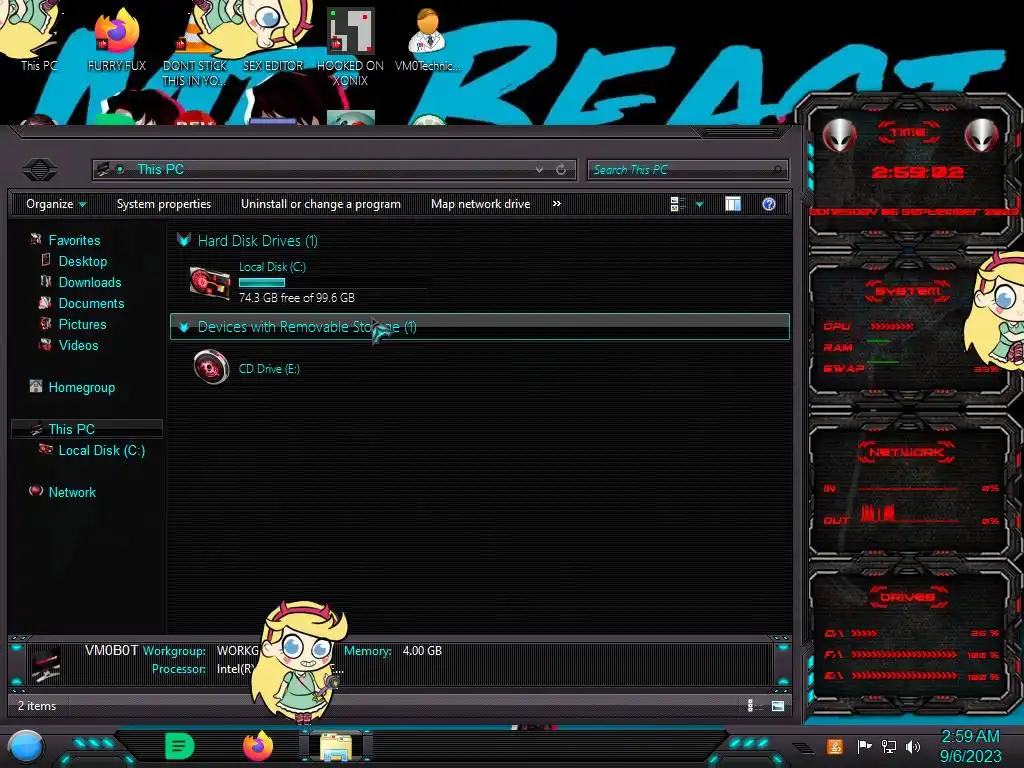
Task: Collapse the Hard Disk Drives group
Action: [x=184, y=240]
